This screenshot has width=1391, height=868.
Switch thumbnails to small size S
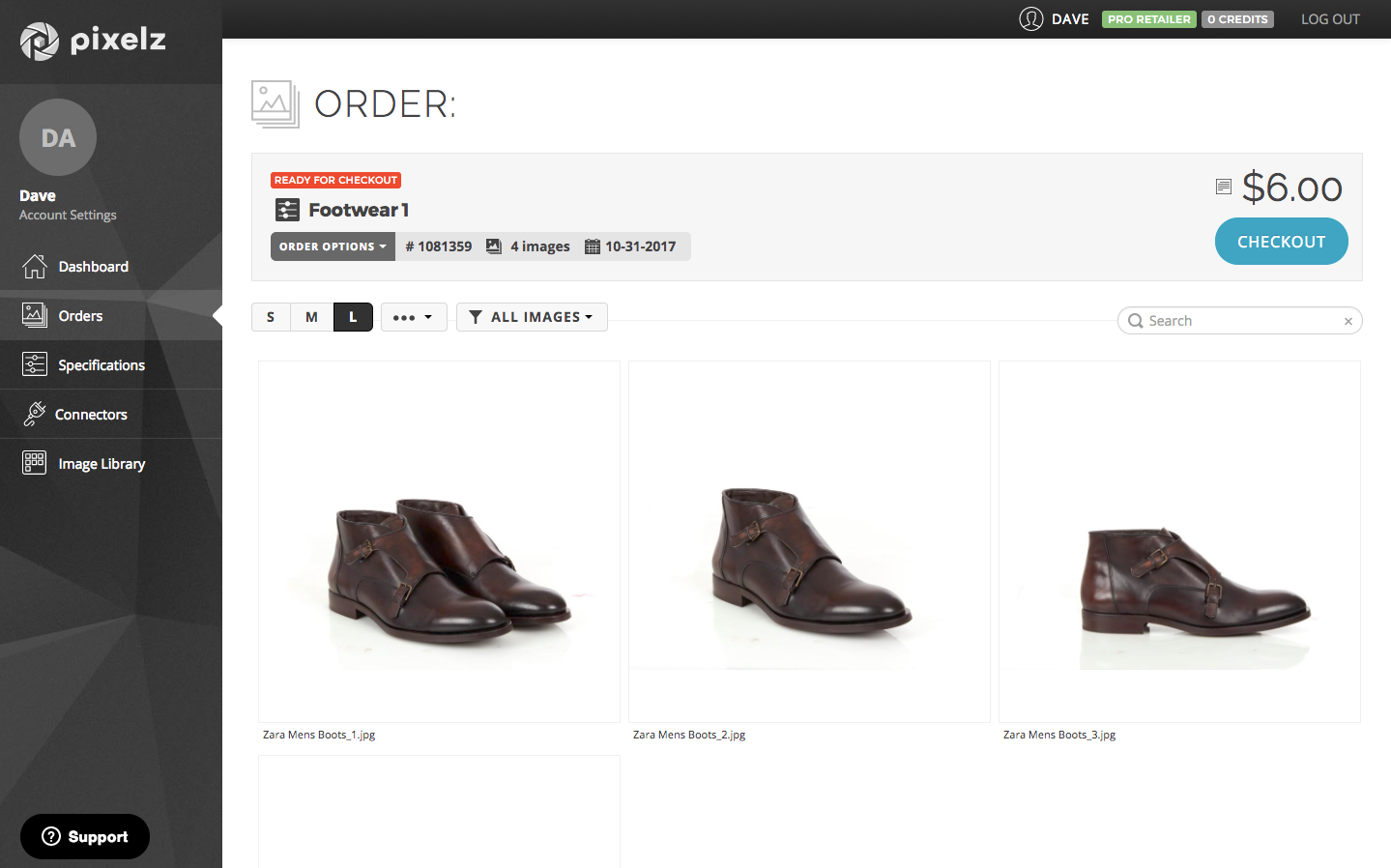click(271, 317)
